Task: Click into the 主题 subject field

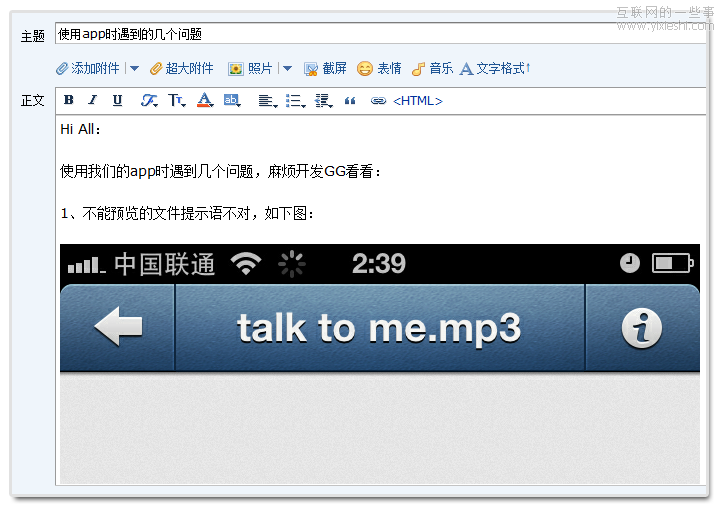Action: tap(380, 34)
